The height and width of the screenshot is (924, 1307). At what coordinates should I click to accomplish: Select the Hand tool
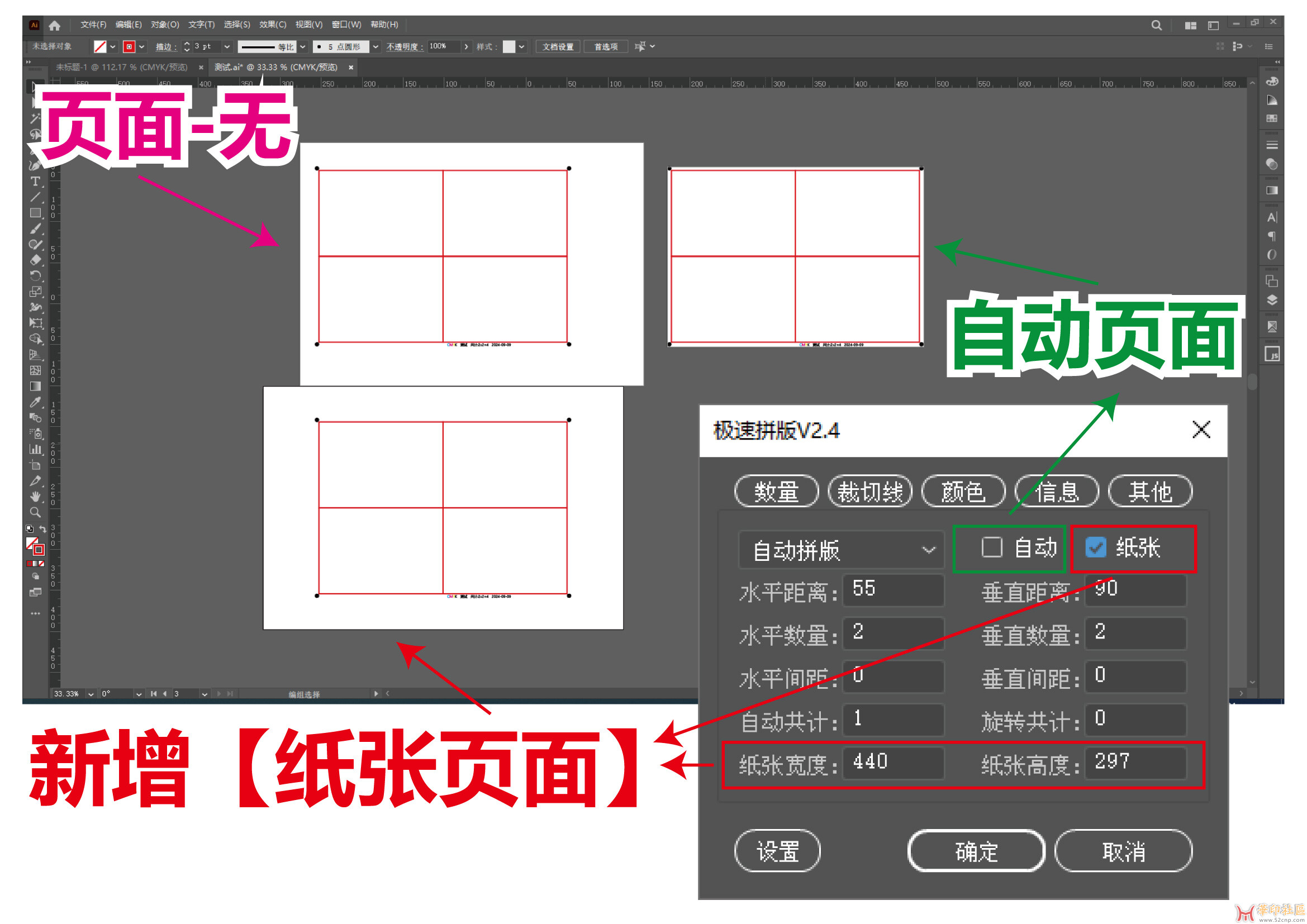pos(36,496)
